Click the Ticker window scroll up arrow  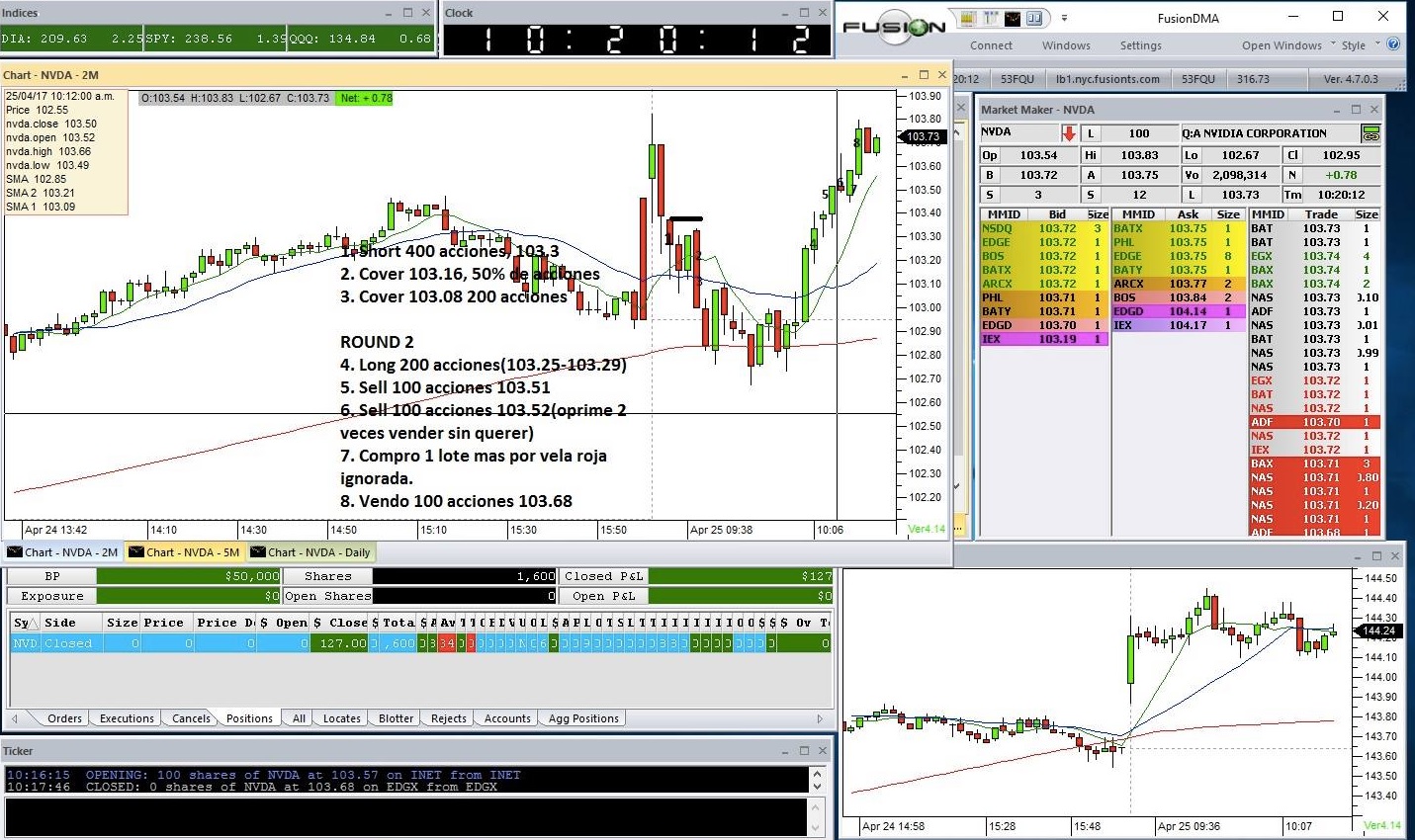(817, 774)
